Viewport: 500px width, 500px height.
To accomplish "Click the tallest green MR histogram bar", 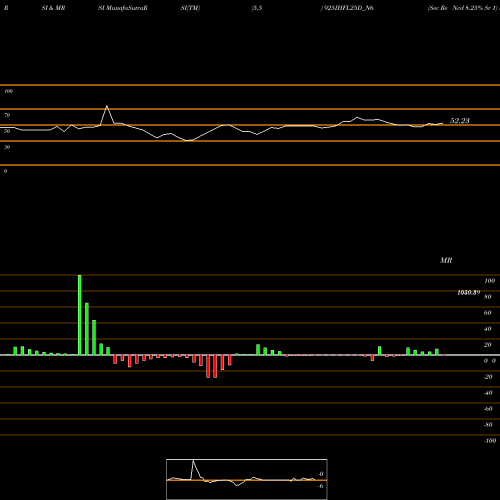I will point(80,315).
